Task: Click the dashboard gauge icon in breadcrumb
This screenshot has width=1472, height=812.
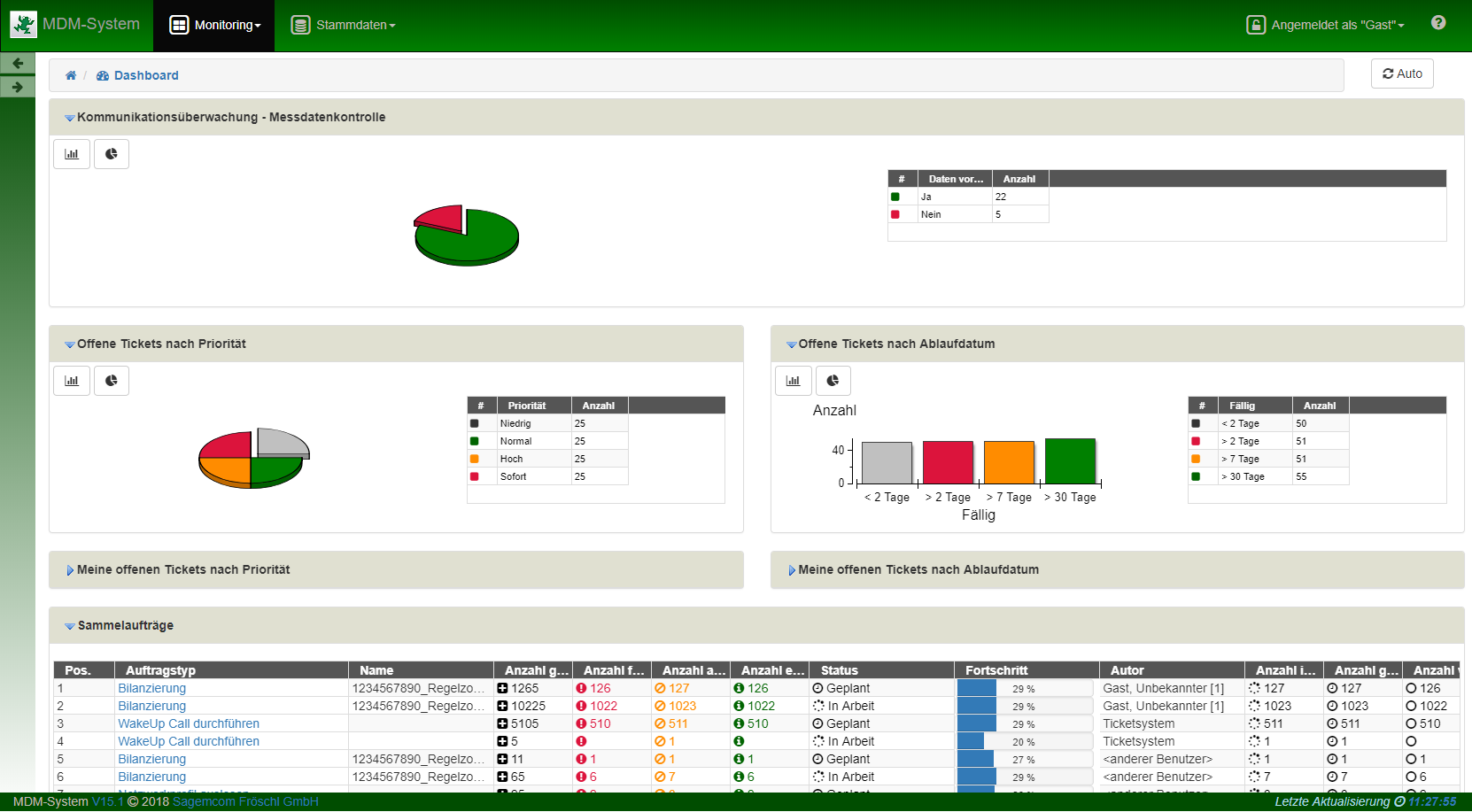Action: 103,75
